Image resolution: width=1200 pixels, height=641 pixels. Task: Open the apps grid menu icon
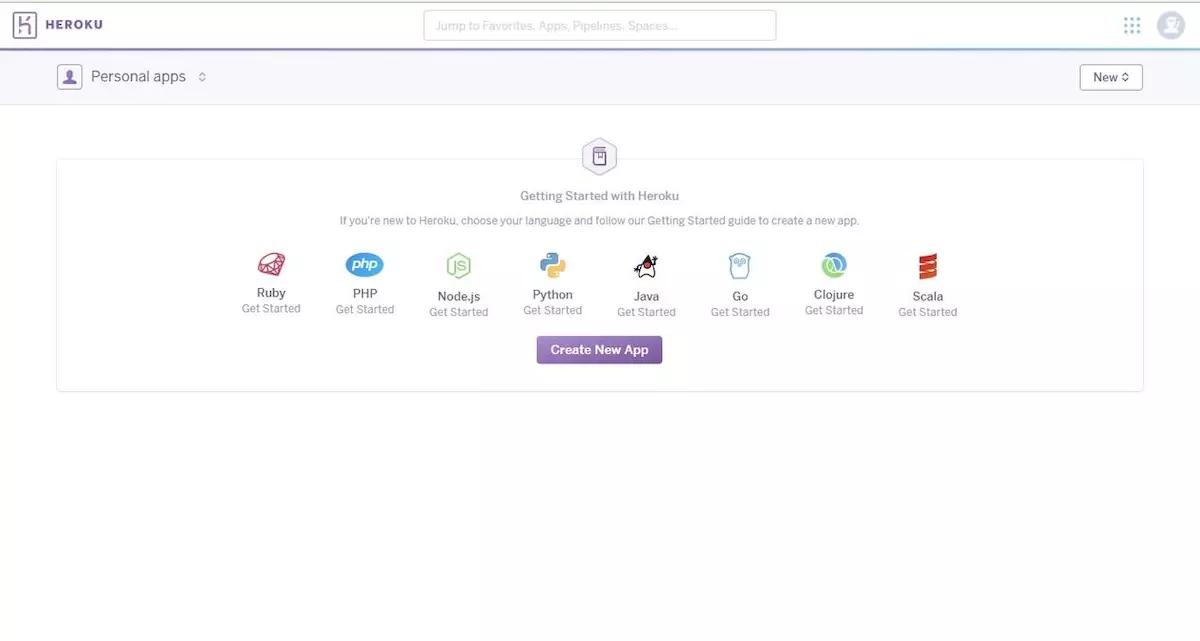1132,25
